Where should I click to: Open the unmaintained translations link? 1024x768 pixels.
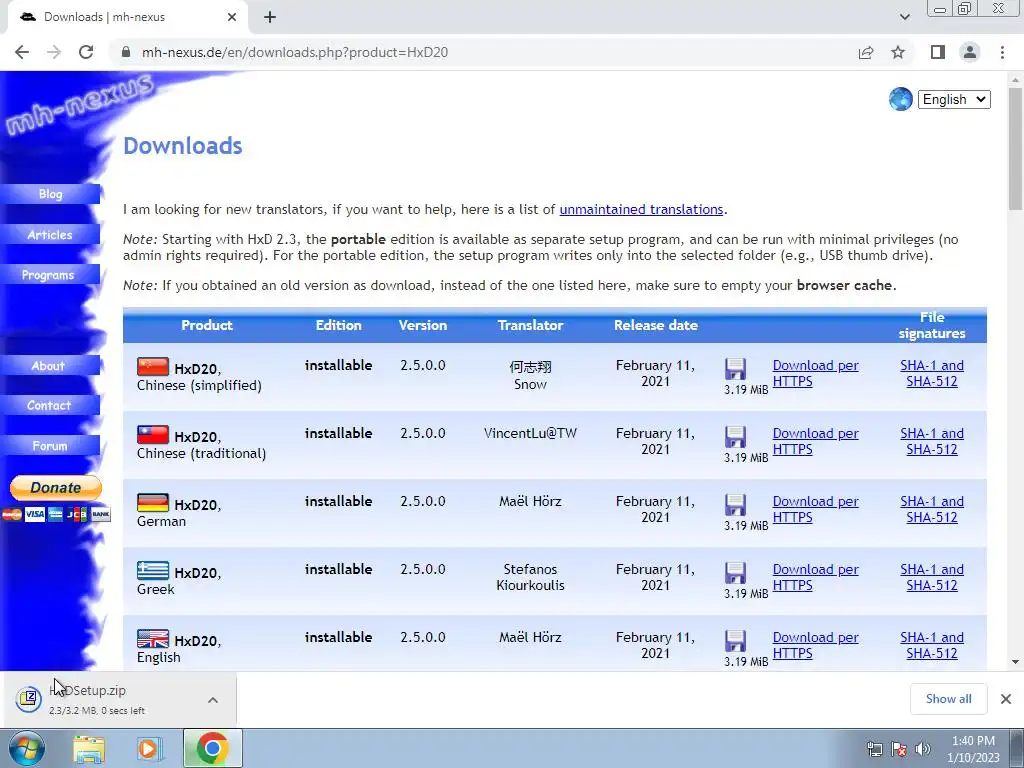641,210
